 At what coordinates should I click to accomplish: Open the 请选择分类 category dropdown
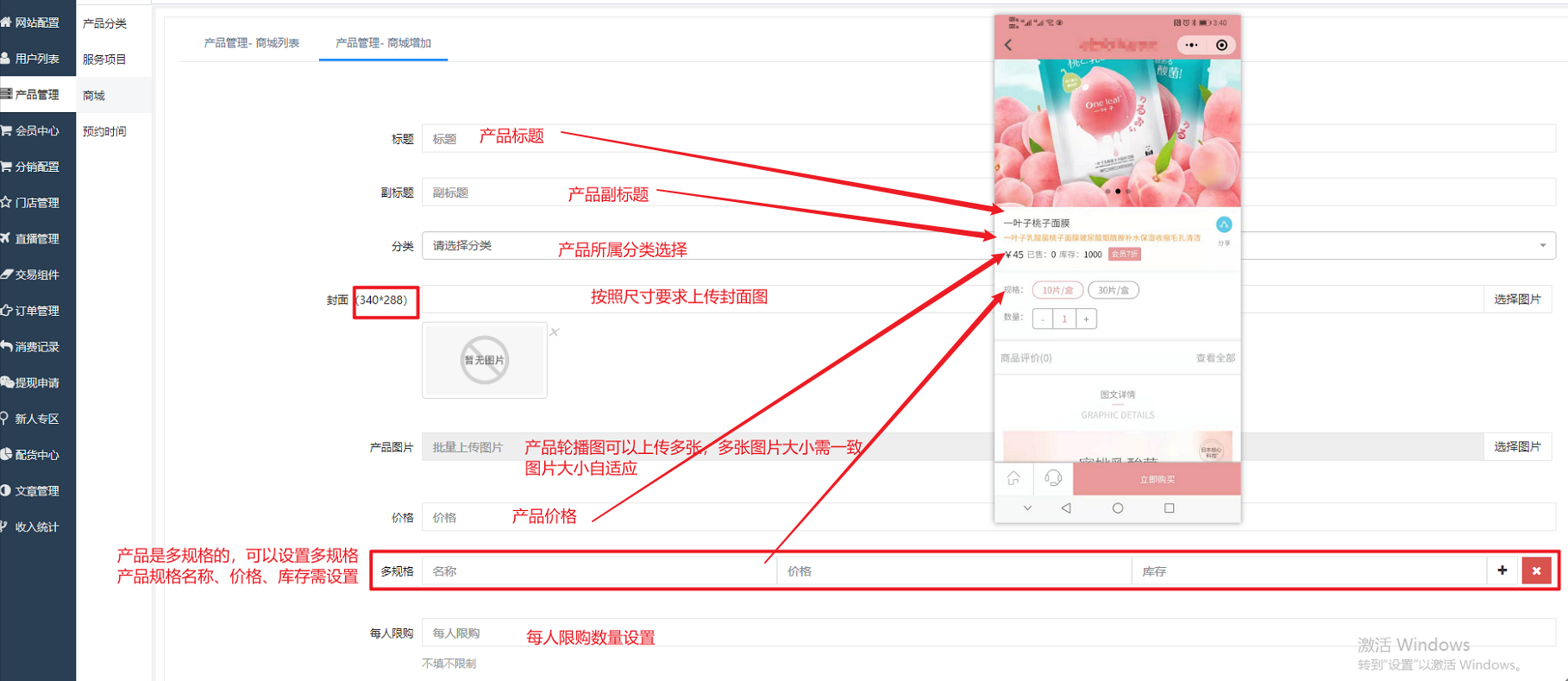tap(989, 246)
